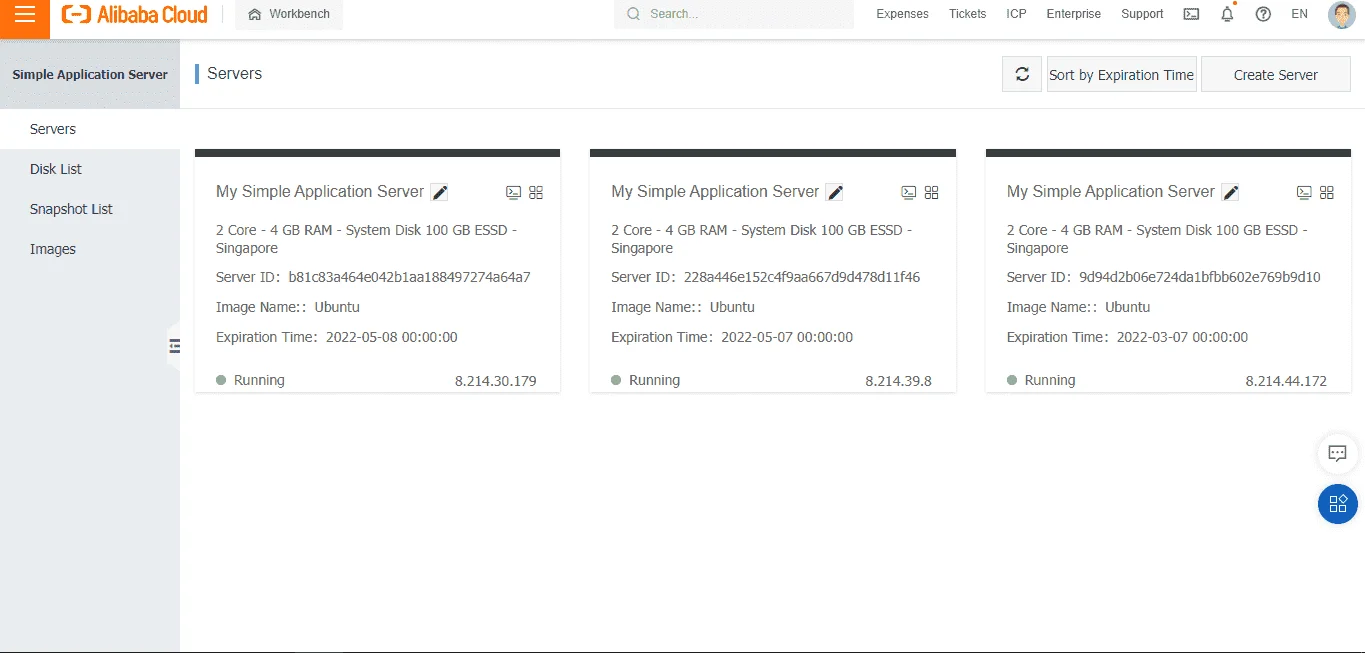Select server ID b81c83a464e042b1aa188497274a64a7
Image resolution: width=1365 pixels, height=653 pixels.
pos(409,277)
